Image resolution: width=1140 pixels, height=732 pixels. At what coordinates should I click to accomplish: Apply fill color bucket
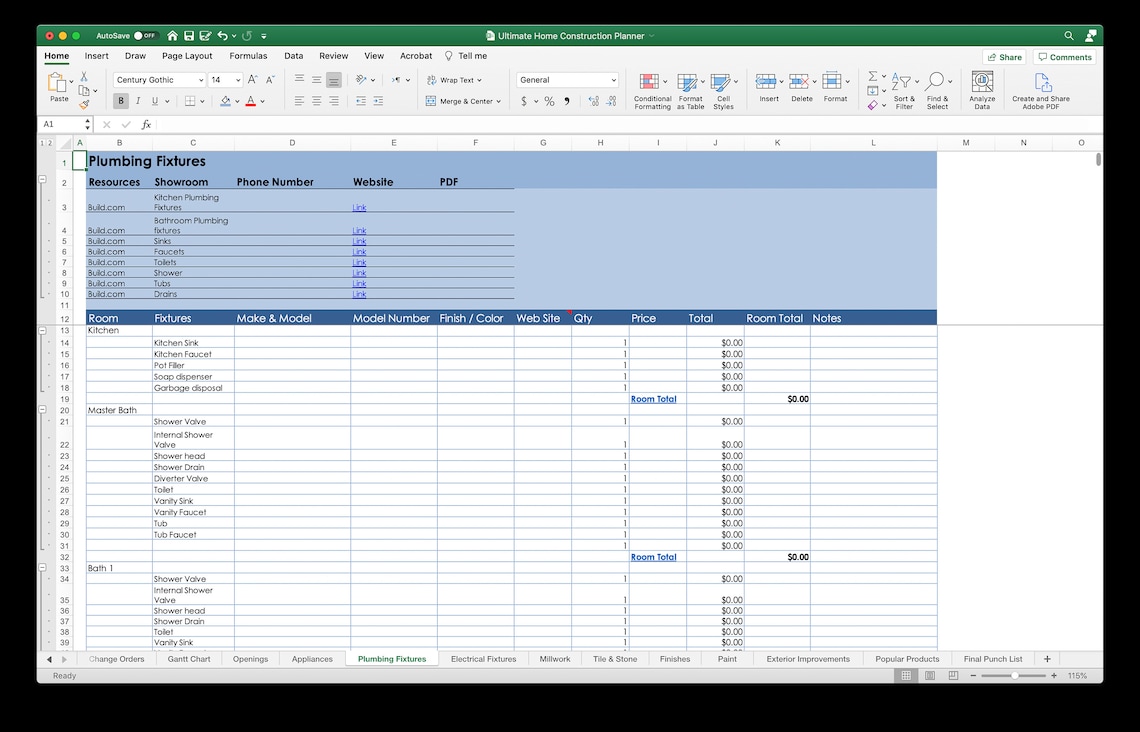tap(225, 101)
